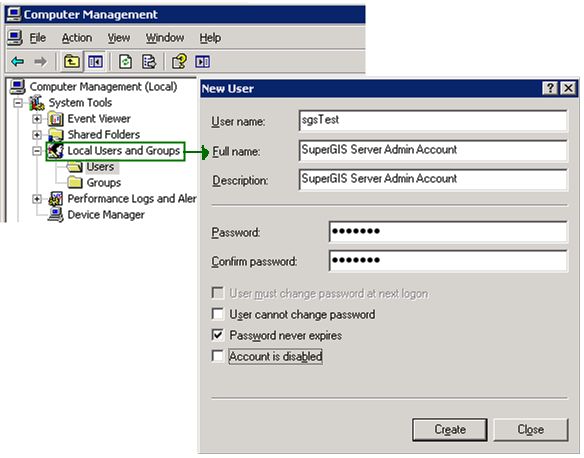Image resolution: width=584 pixels, height=458 pixels.
Task: Open the View menu
Action: pos(119,38)
